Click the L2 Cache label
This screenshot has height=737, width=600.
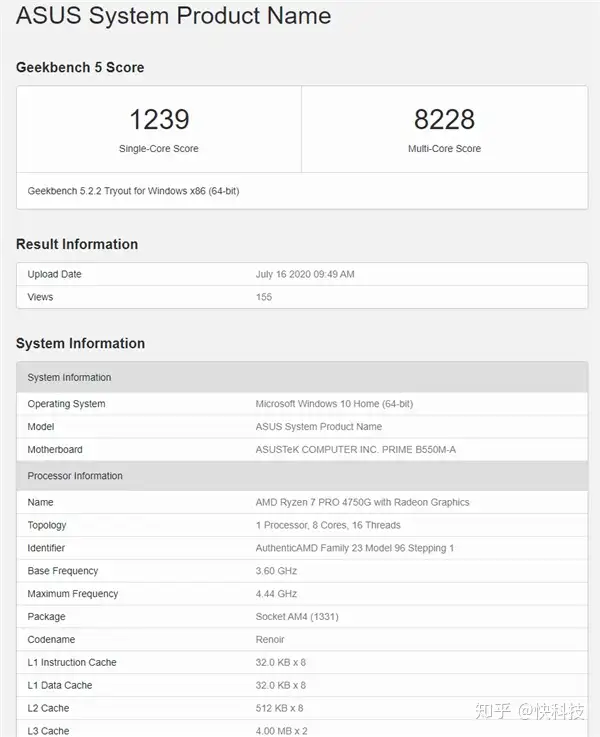[48, 708]
